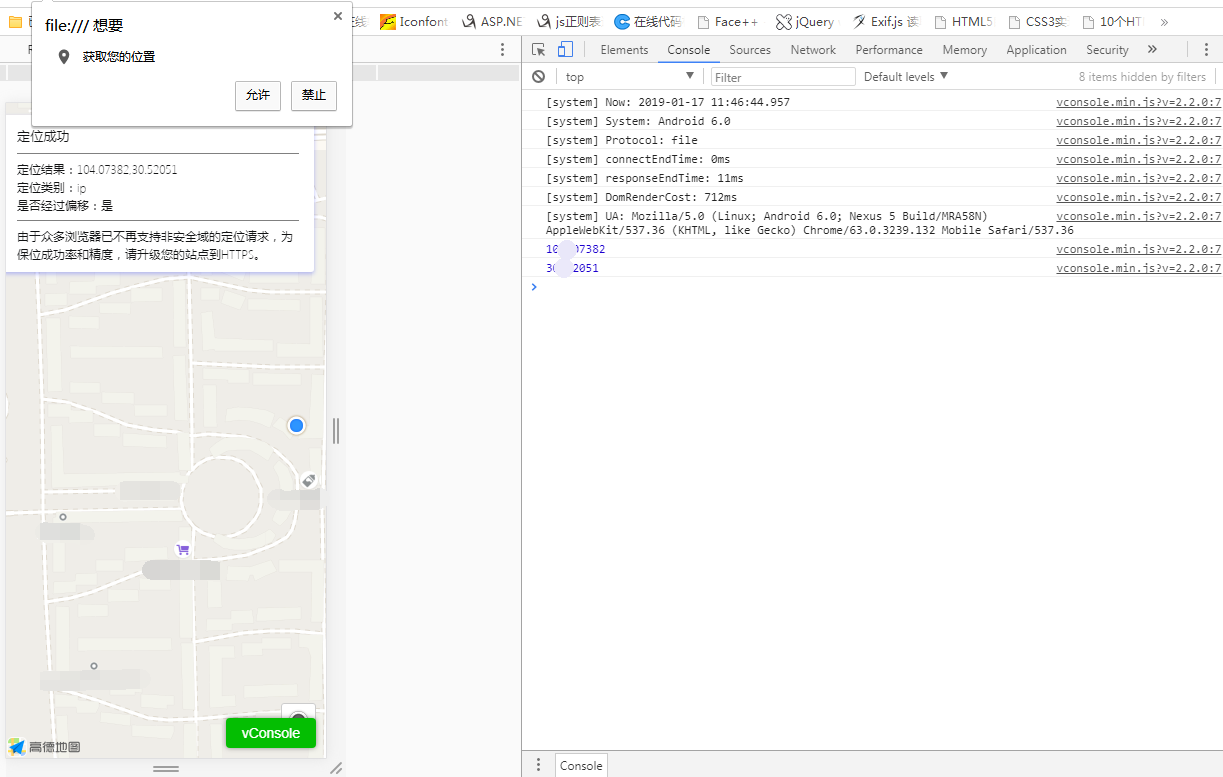Open jQuery bookmark

pos(805,21)
